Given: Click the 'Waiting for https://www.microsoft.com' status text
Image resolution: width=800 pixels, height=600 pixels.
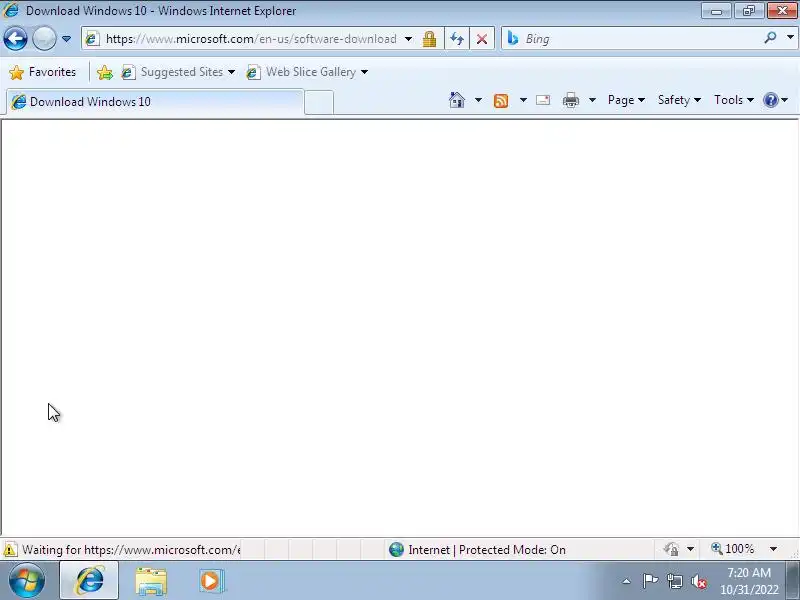Looking at the screenshot, I should (131, 549).
